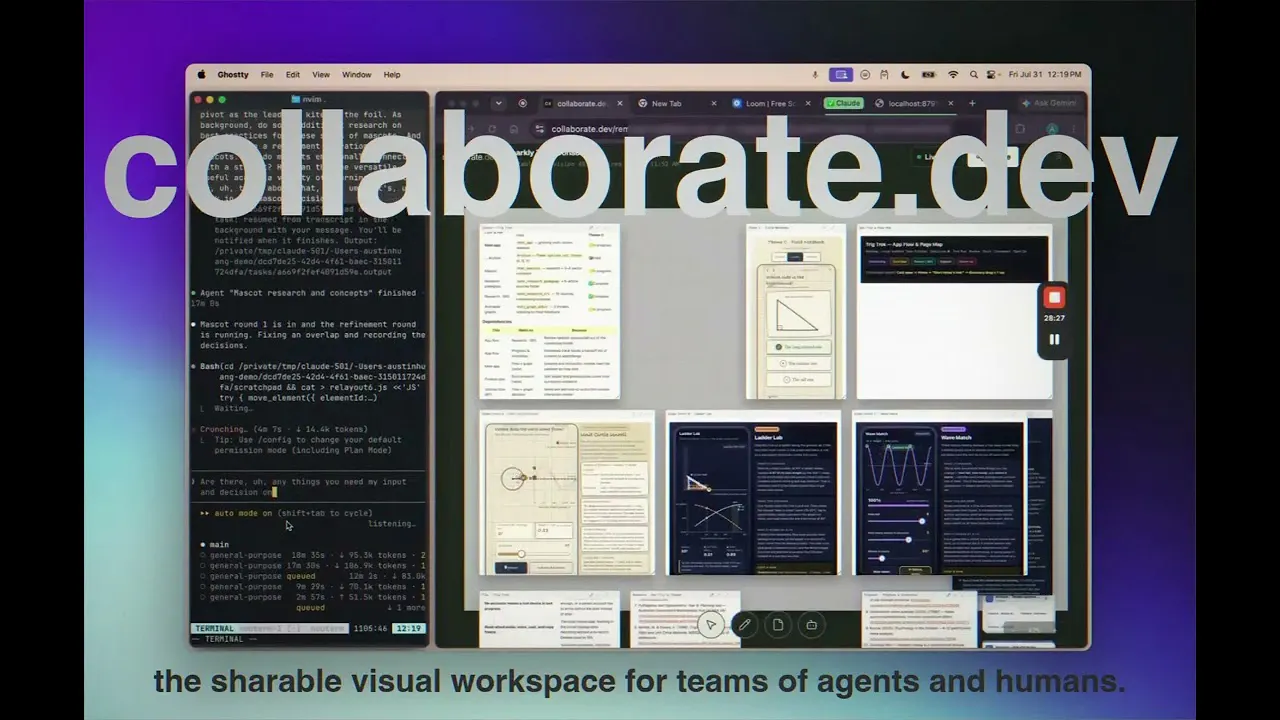The image size is (1280, 720).
Task: Select the cursor pointer tool in canvas toolbar
Action: click(711, 625)
